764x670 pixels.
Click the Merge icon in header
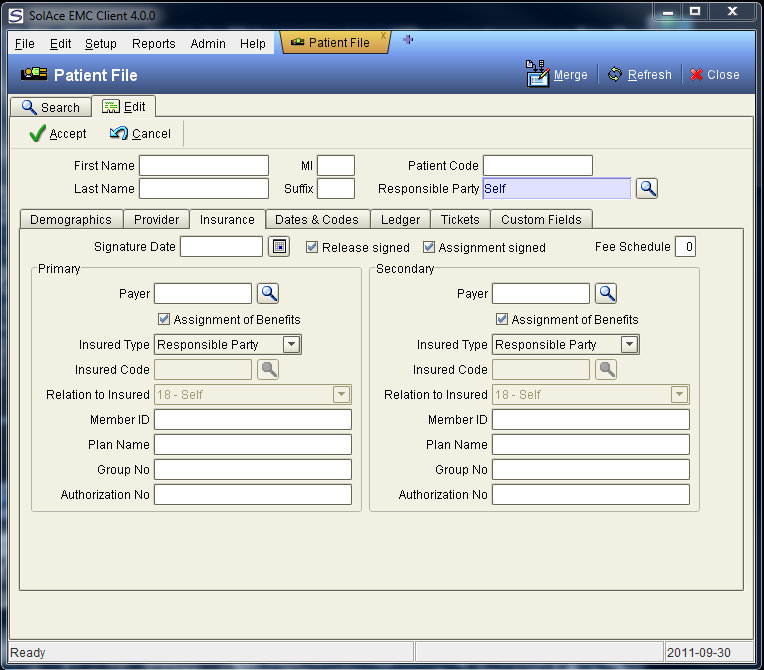[x=536, y=74]
